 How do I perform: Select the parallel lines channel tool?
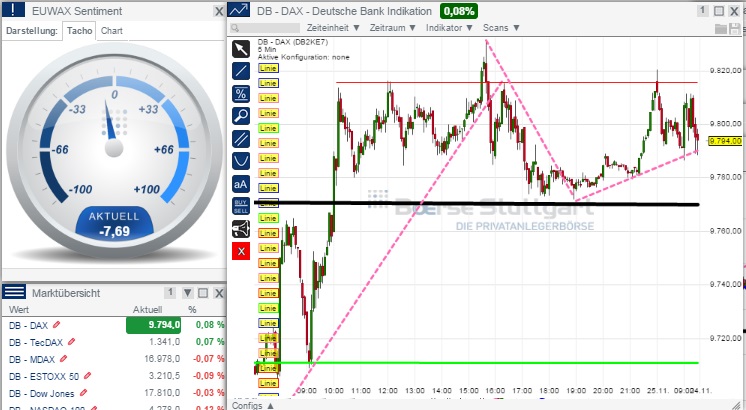(x=241, y=139)
